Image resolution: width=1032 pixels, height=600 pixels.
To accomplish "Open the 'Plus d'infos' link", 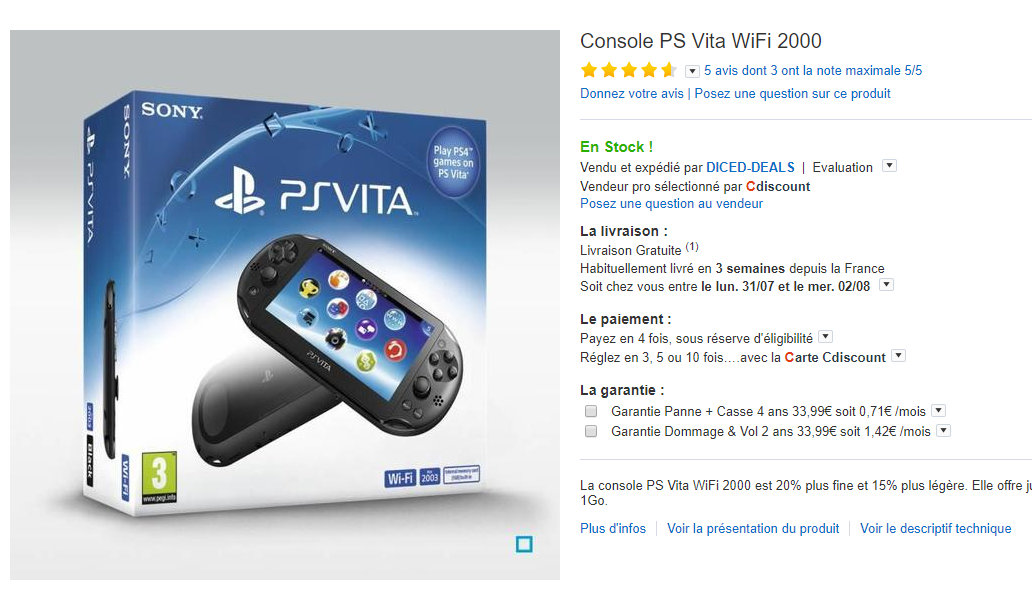I will pyautogui.click(x=613, y=528).
